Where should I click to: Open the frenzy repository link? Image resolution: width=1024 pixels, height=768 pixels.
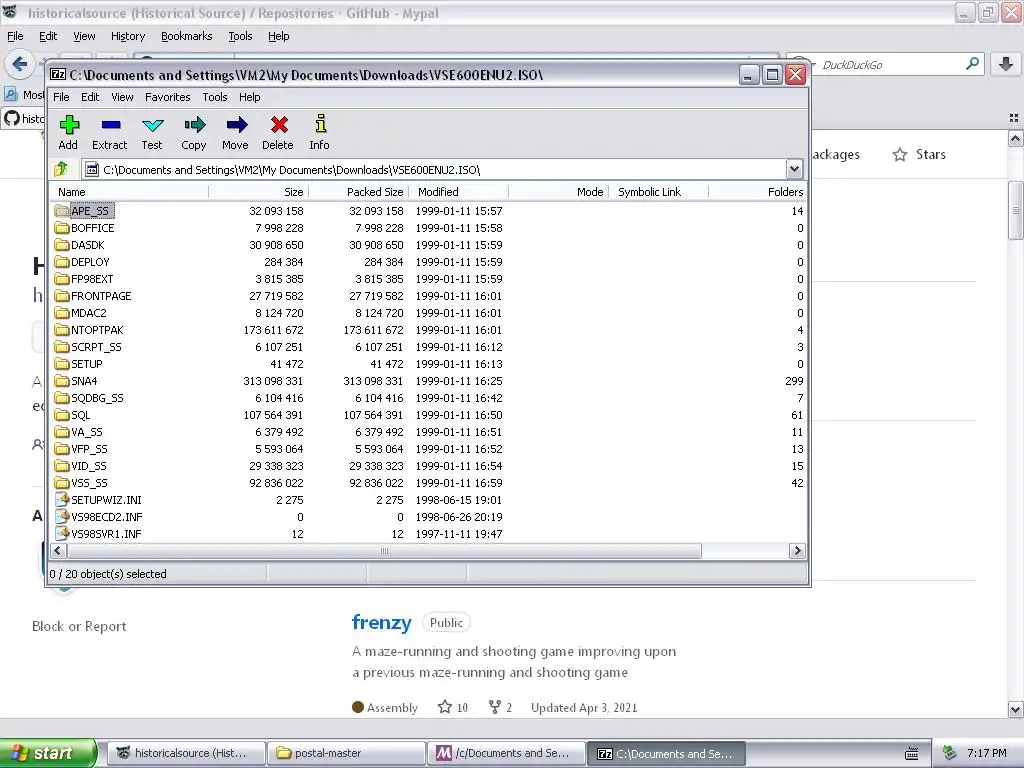(x=381, y=622)
